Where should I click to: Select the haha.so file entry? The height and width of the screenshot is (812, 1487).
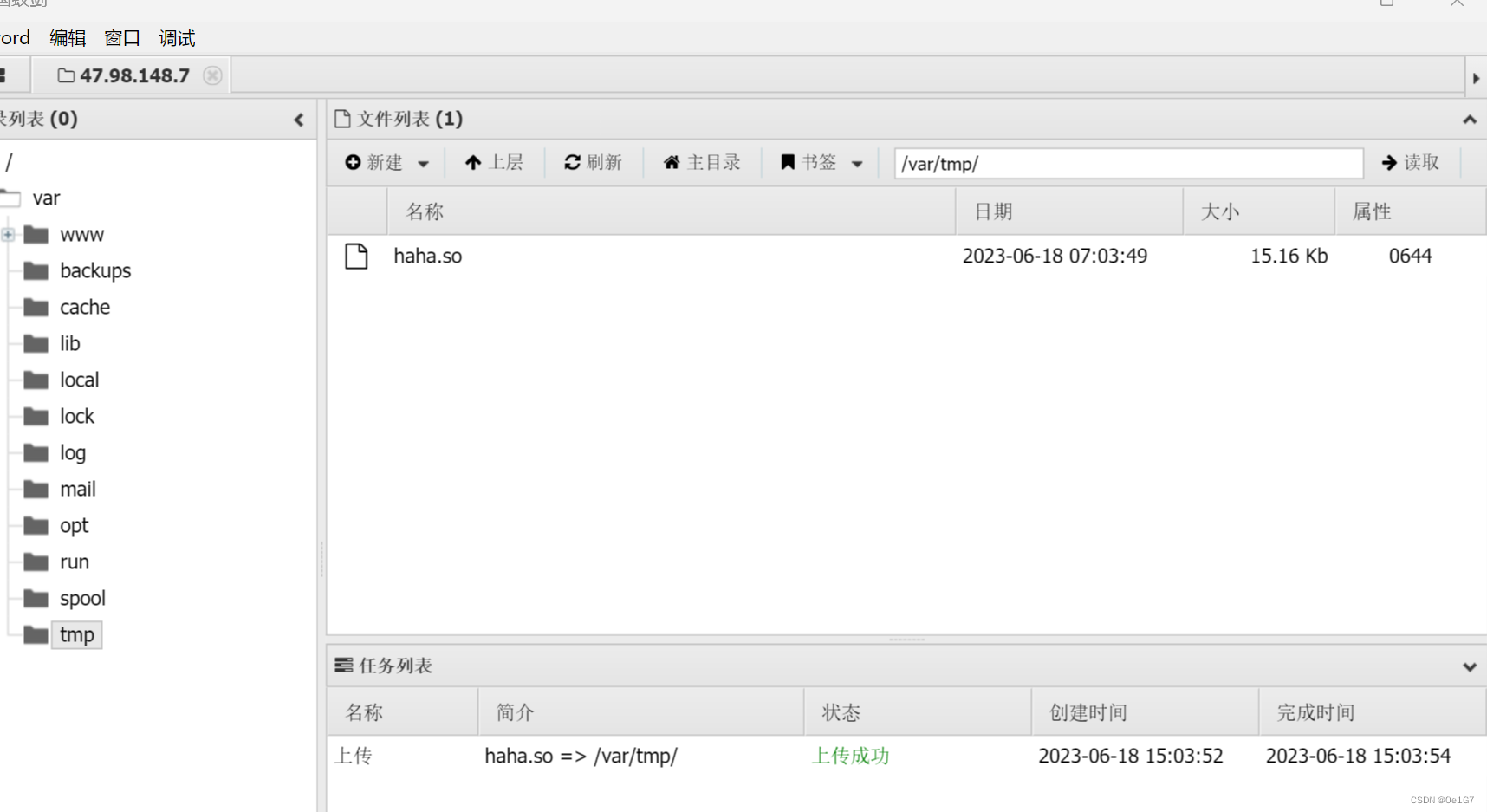click(x=427, y=256)
